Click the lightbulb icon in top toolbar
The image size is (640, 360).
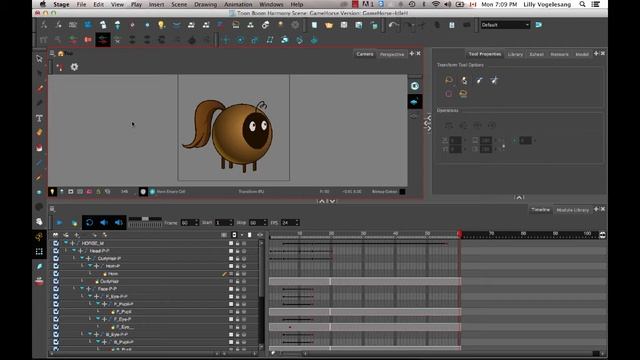162,25
